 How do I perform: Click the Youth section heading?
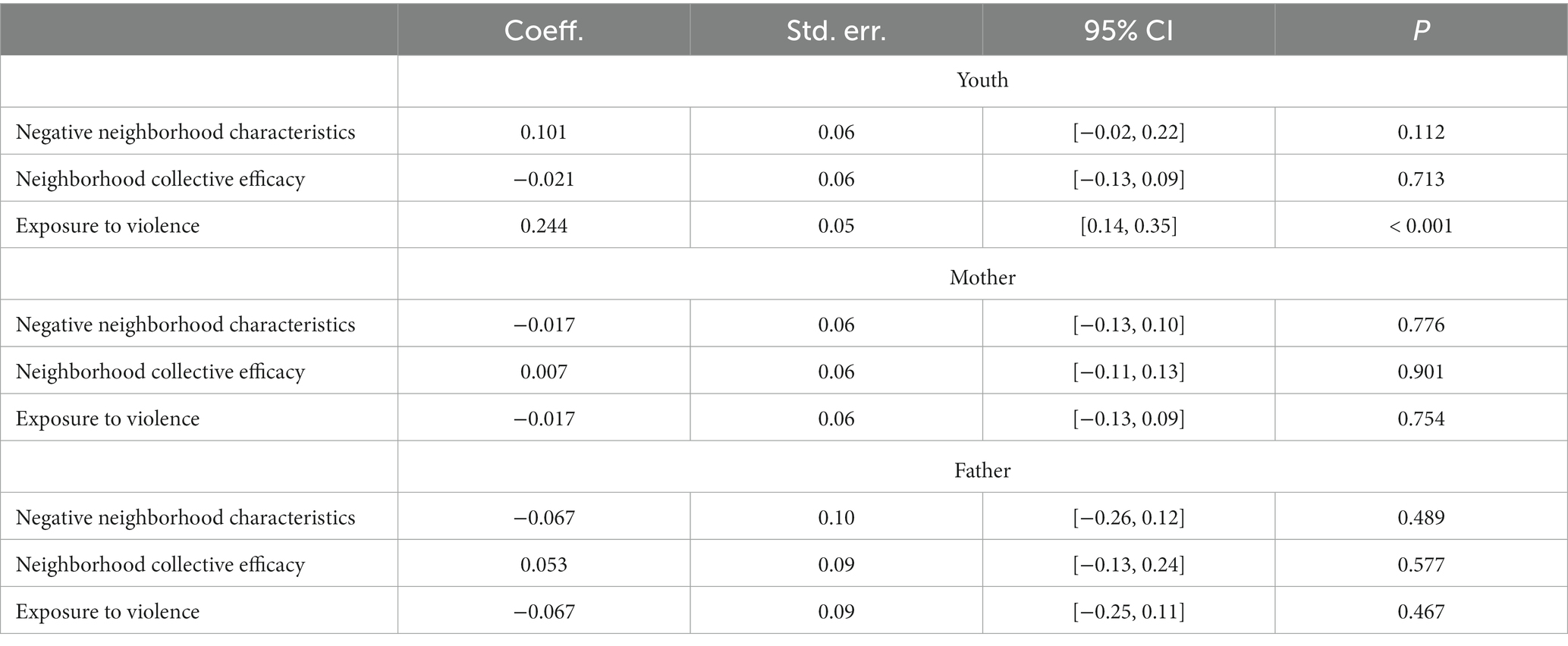982,80
